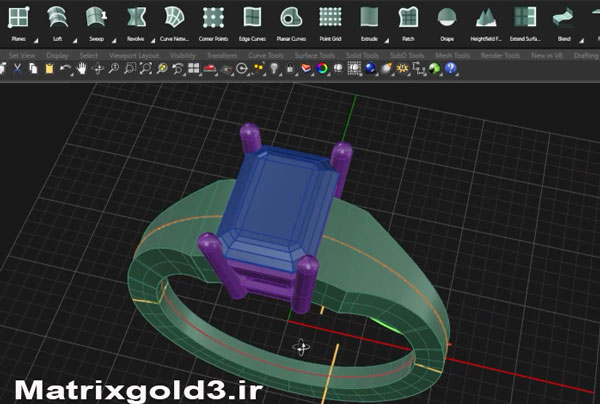Switch to the Curve Tools tab
This screenshot has width=600, height=404.
pyautogui.click(x=266, y=55)
